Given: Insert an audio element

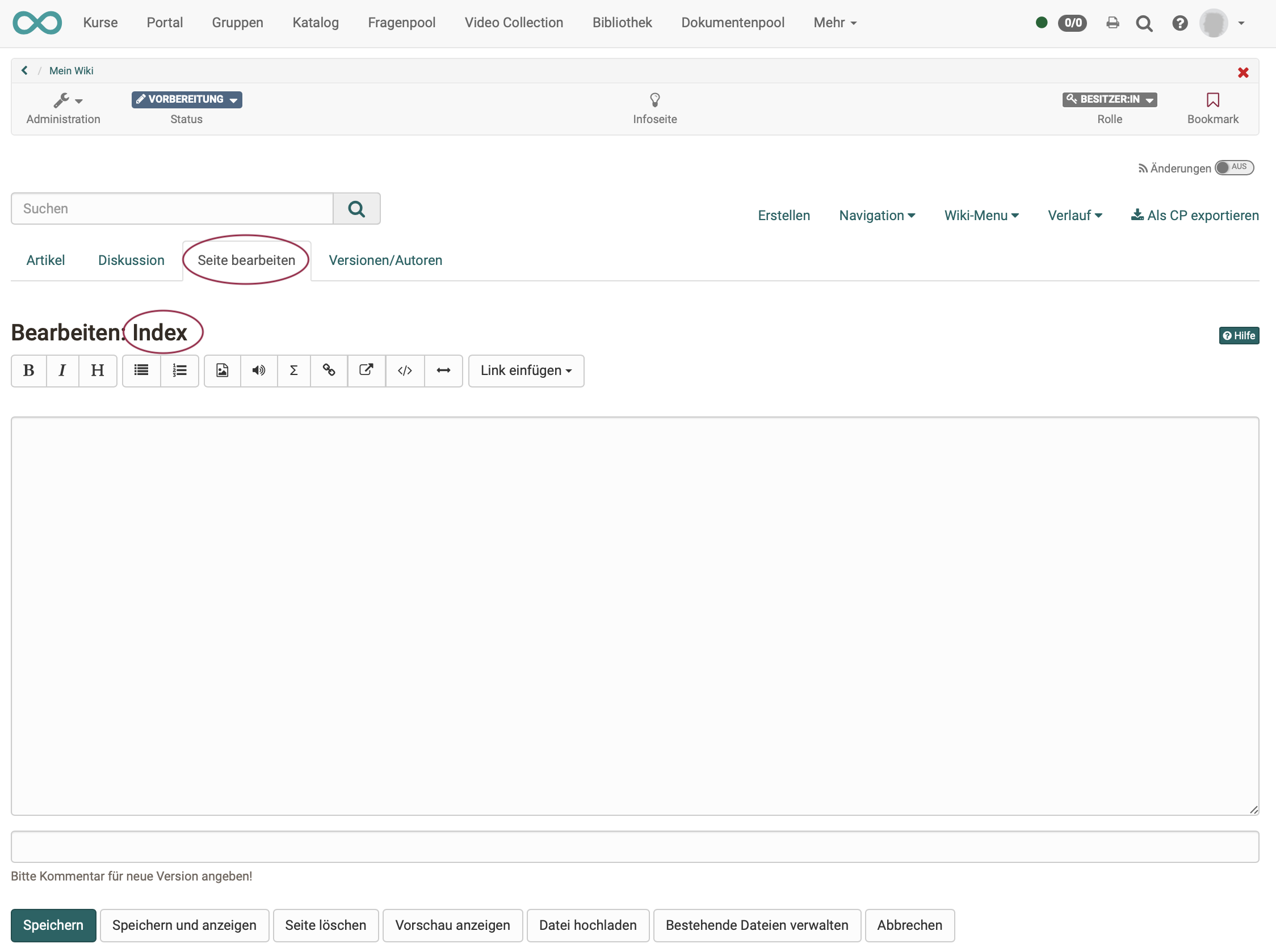Looking at the screenshot, I should 258,370.
